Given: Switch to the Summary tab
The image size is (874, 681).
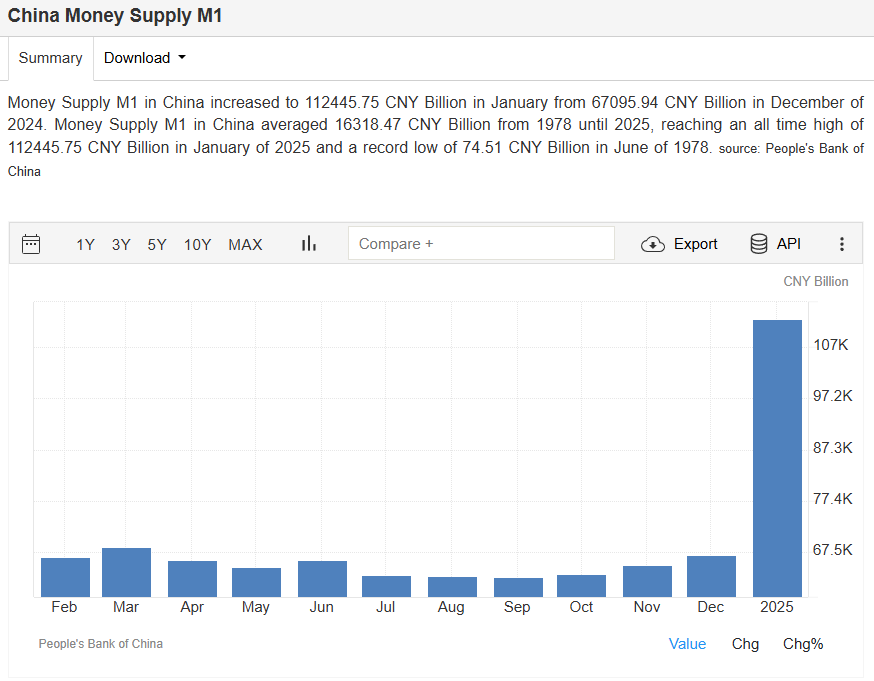Looking at the screenshot, I should 51,58.
